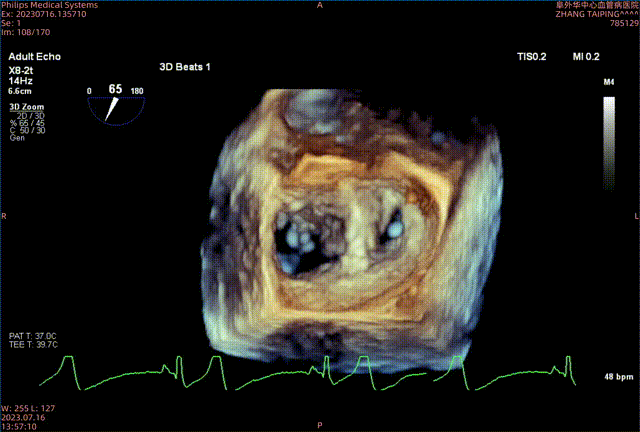Click the 'A' anterior orientation marker
Image resolution: width=640 pixels, height=432 pixels.
(x=320, y=5)
